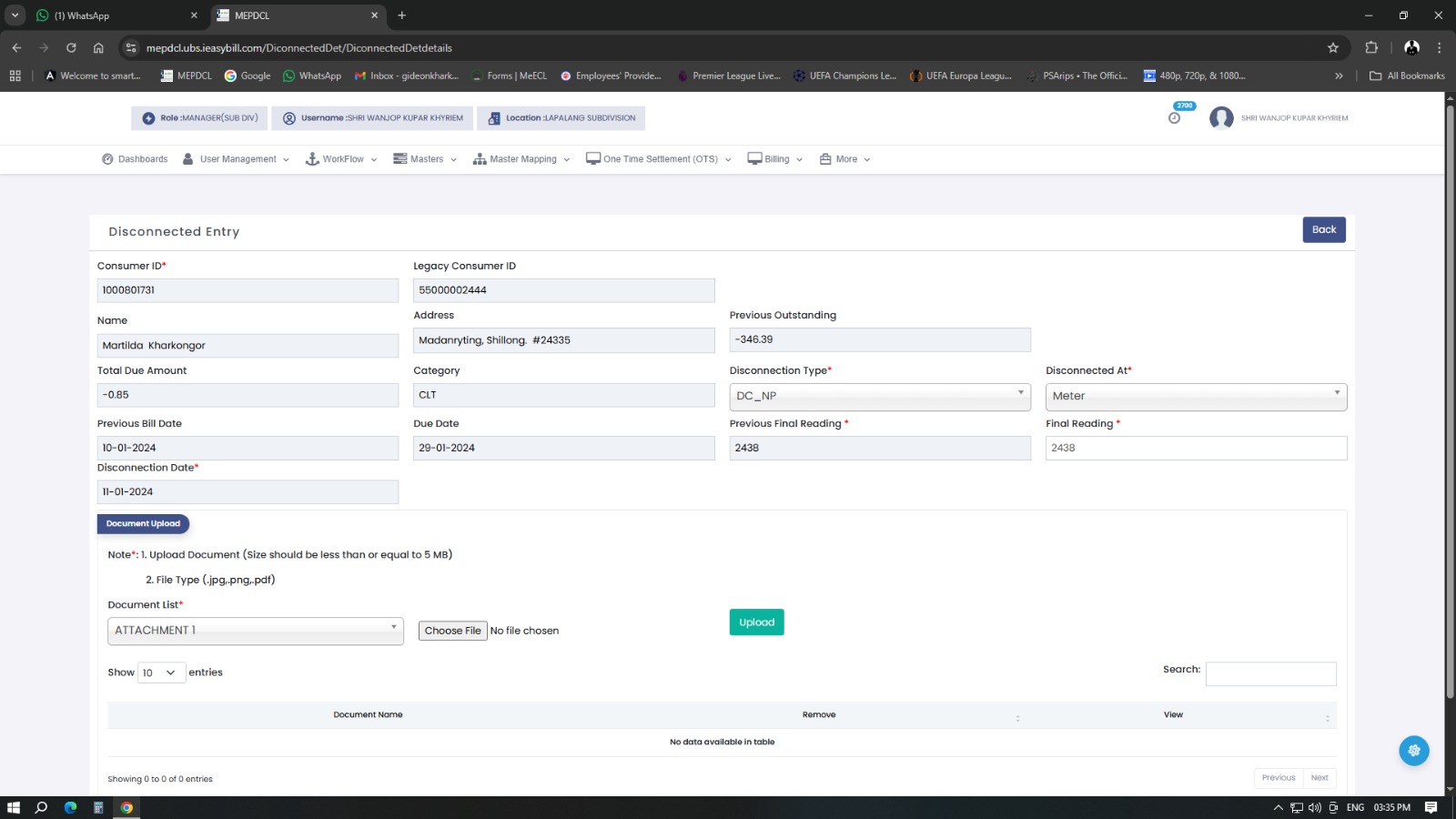
Task: Open Chrome from the taskbar
Action: (126, 807)
